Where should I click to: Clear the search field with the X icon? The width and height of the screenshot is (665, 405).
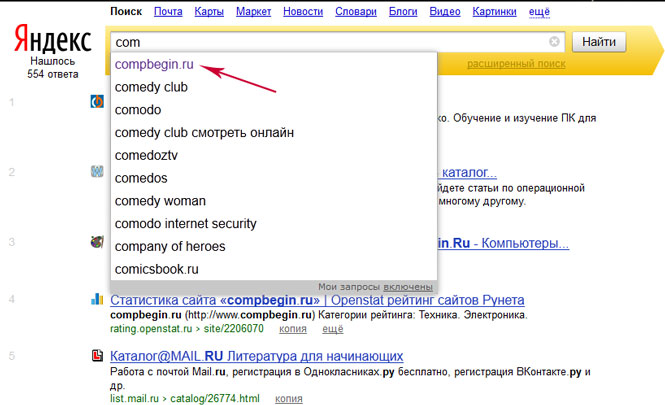click(x=554, y=42)
